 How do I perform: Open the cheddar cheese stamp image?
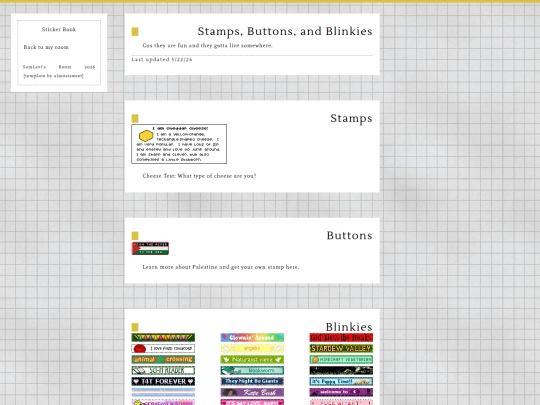[179, 144]
